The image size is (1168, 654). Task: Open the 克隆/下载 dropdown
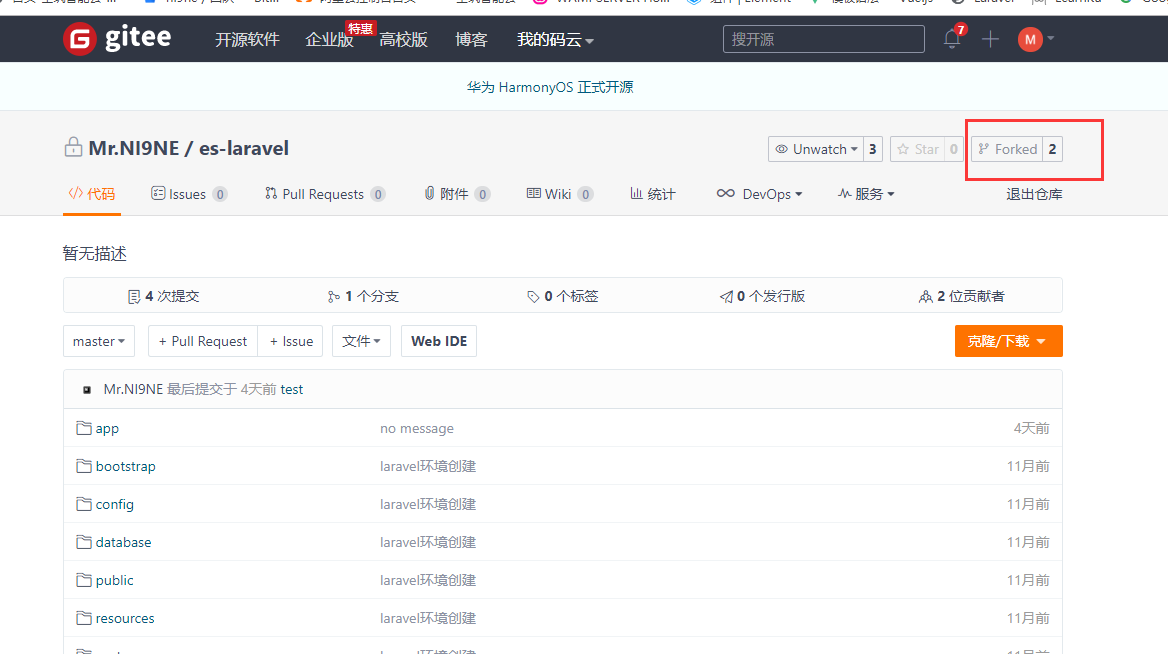(x=1008, y=341)
